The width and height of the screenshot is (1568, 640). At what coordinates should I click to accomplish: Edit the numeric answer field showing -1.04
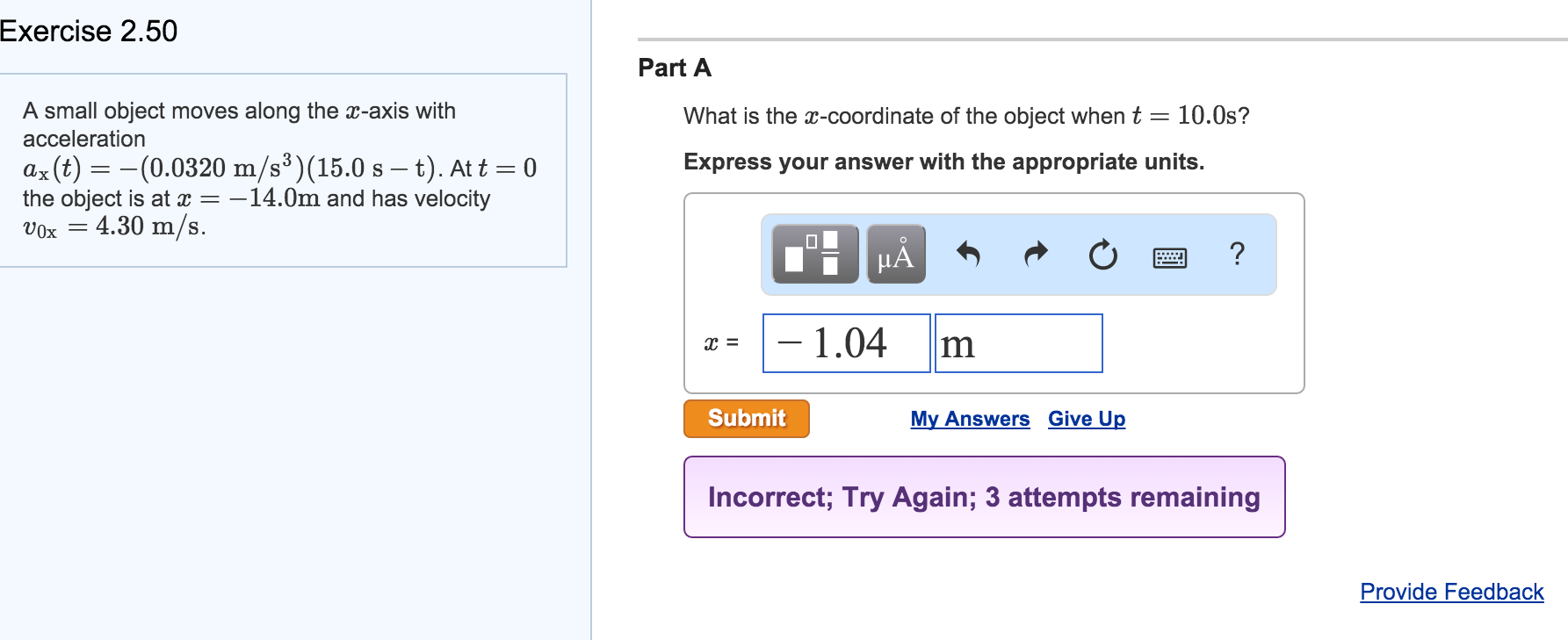click(x=845, y=343)
